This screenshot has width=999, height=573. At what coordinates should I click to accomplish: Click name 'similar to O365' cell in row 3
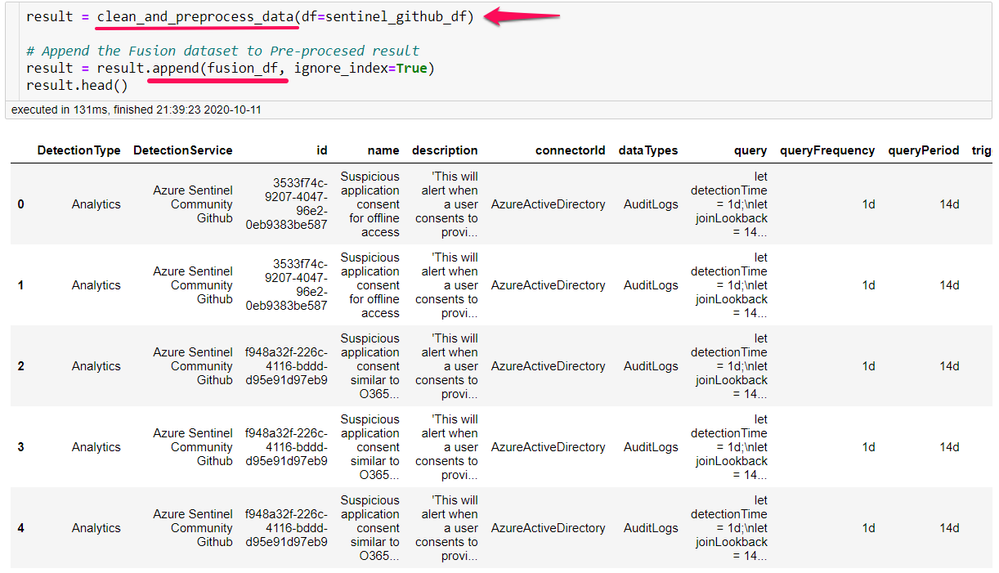(370, 447)
